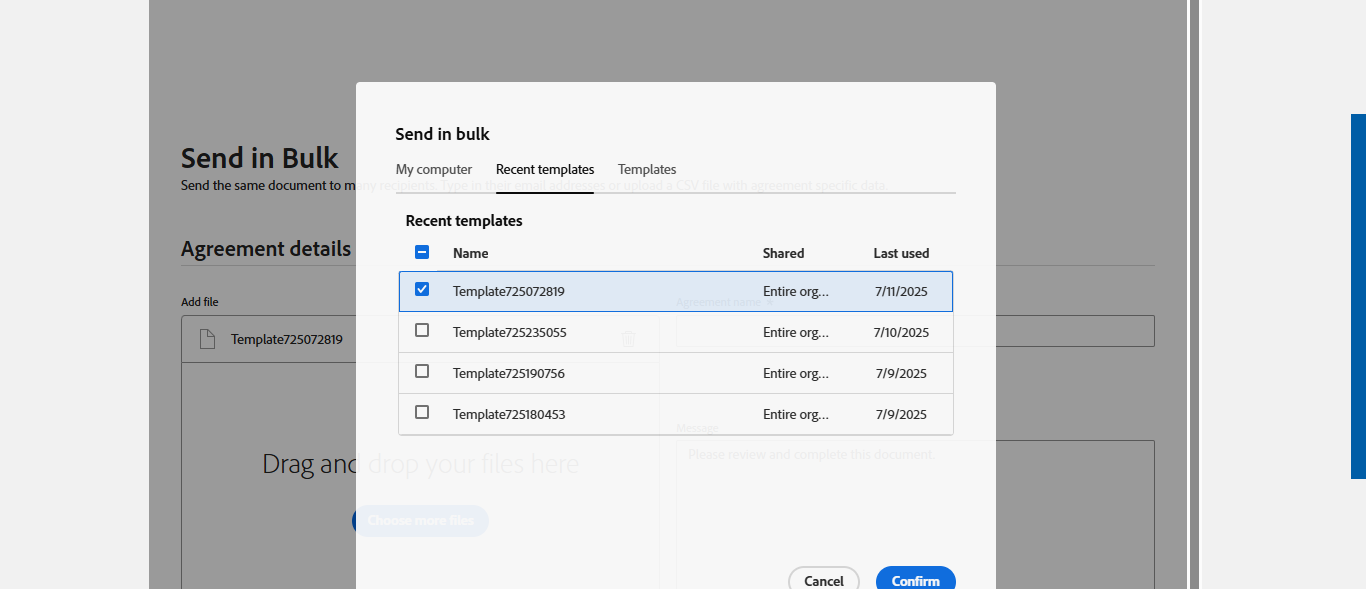Toggle the select-all checkbox in the table header

[x=422, y=253]
